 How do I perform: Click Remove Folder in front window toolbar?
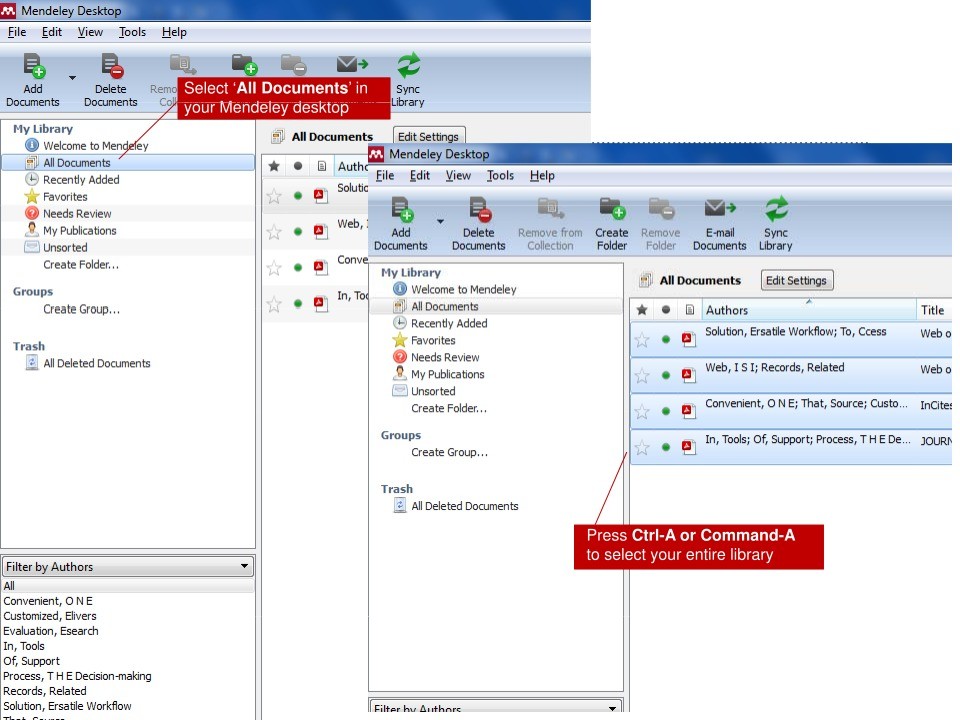pos(661,224)
